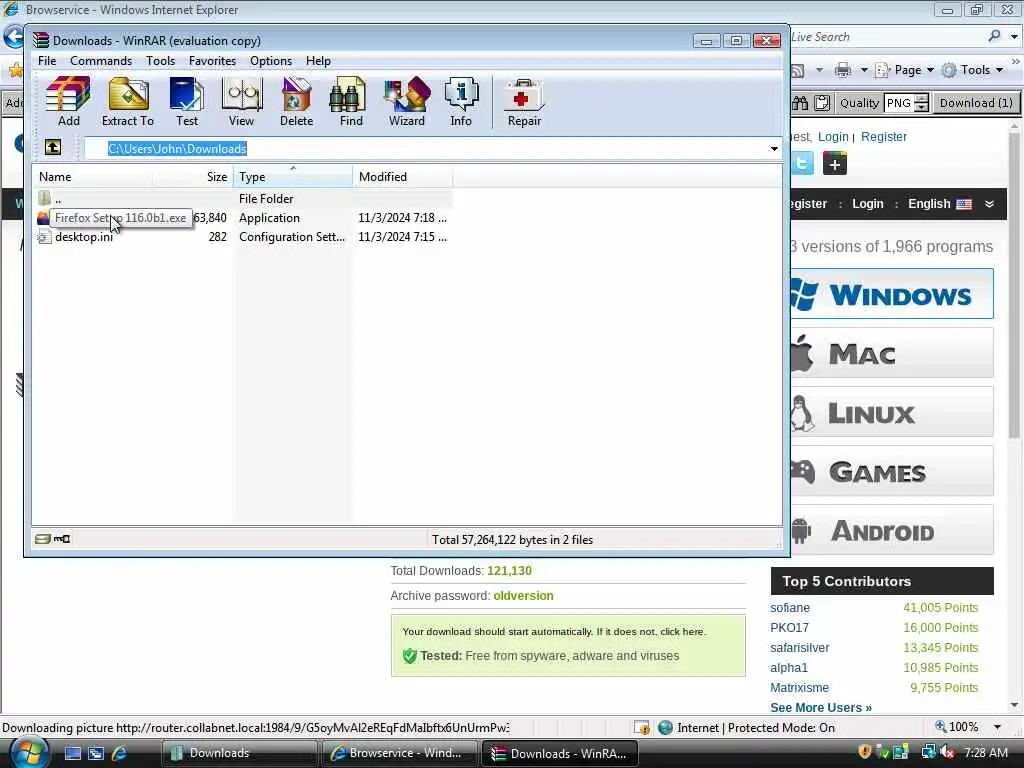Open the View tool in WinRAR

click(x=242, y=101)
